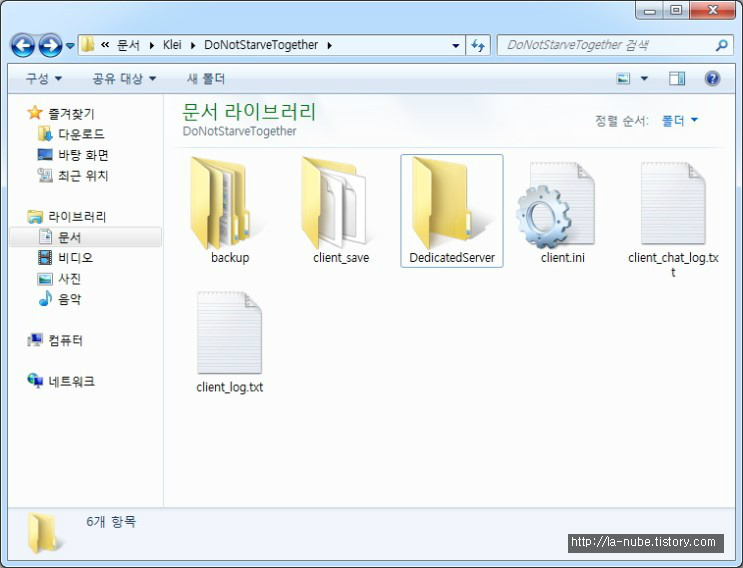Select Klei in the address breadcrumb
743x568 pixels.
172,45
